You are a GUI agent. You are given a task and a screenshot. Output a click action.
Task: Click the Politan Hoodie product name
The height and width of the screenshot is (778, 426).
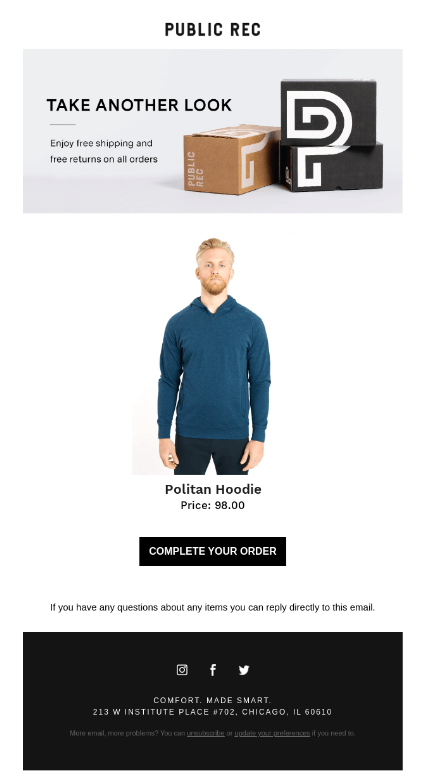coord(213,489)
